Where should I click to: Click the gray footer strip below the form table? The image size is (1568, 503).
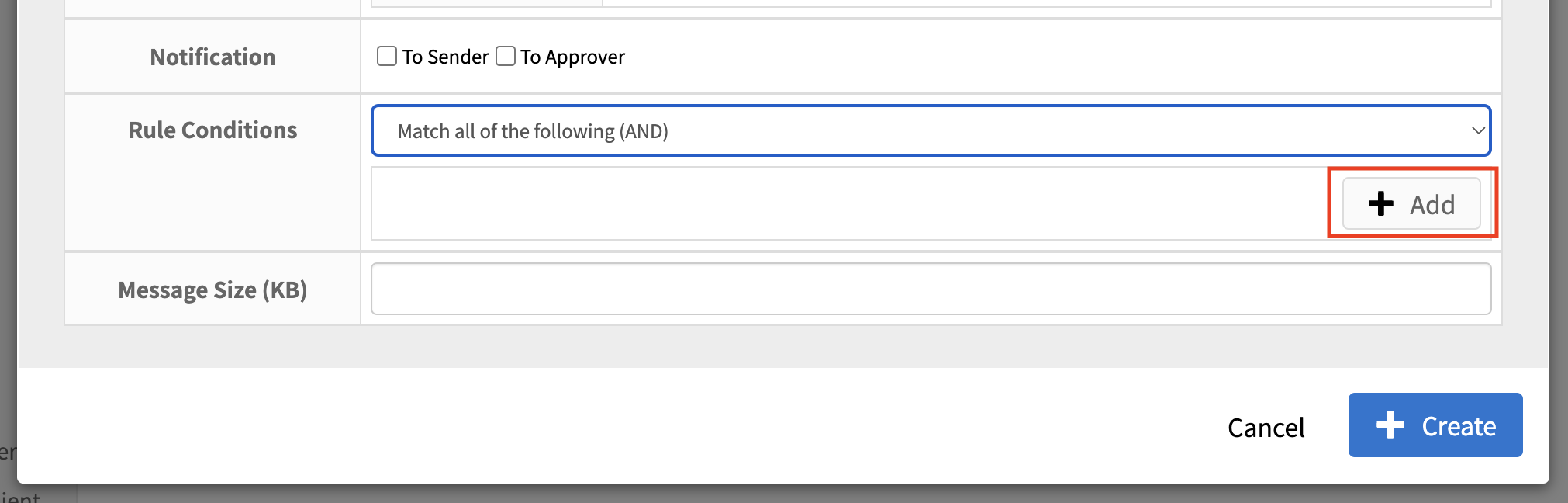783,346
